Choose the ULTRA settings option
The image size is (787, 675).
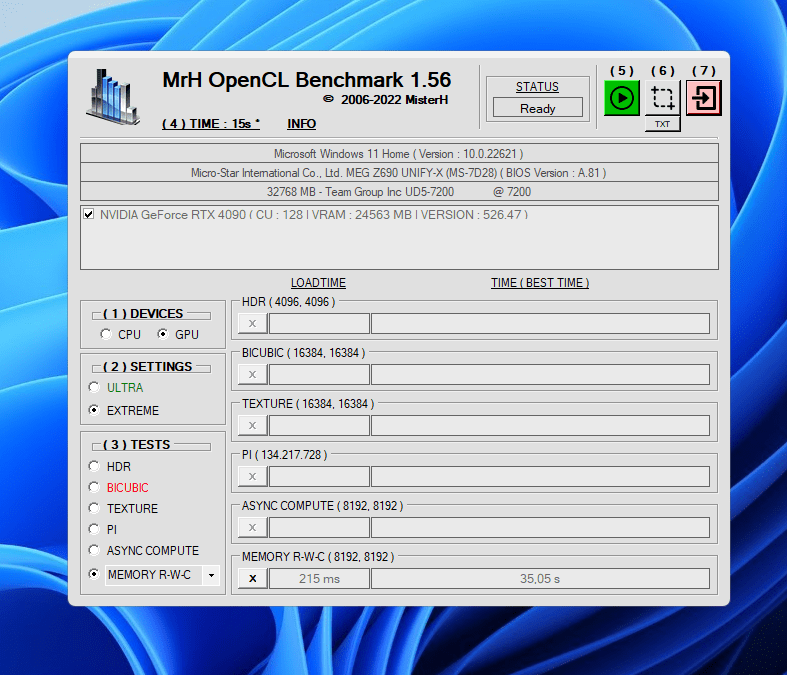tap(94, 387)
